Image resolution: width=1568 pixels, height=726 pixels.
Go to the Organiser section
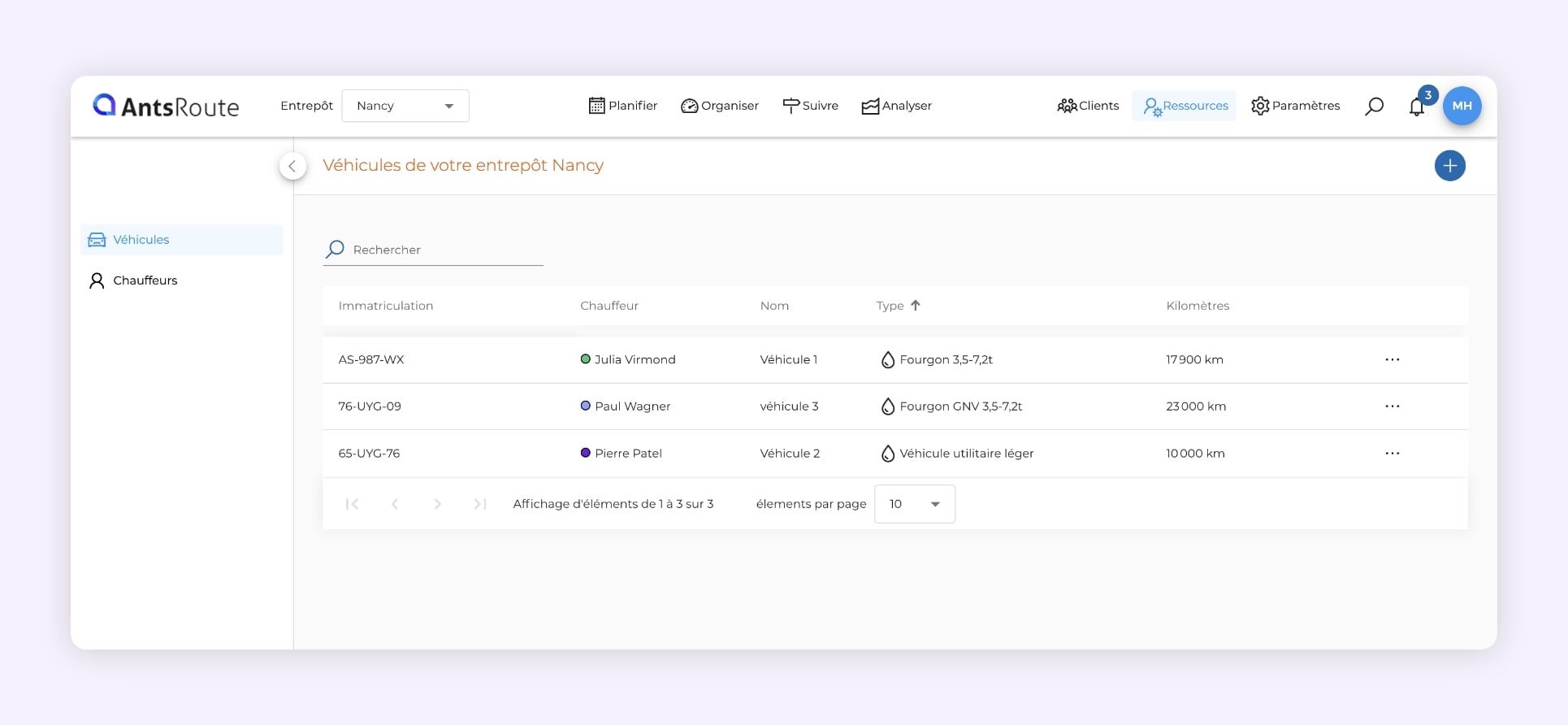(x=720, y=106)
